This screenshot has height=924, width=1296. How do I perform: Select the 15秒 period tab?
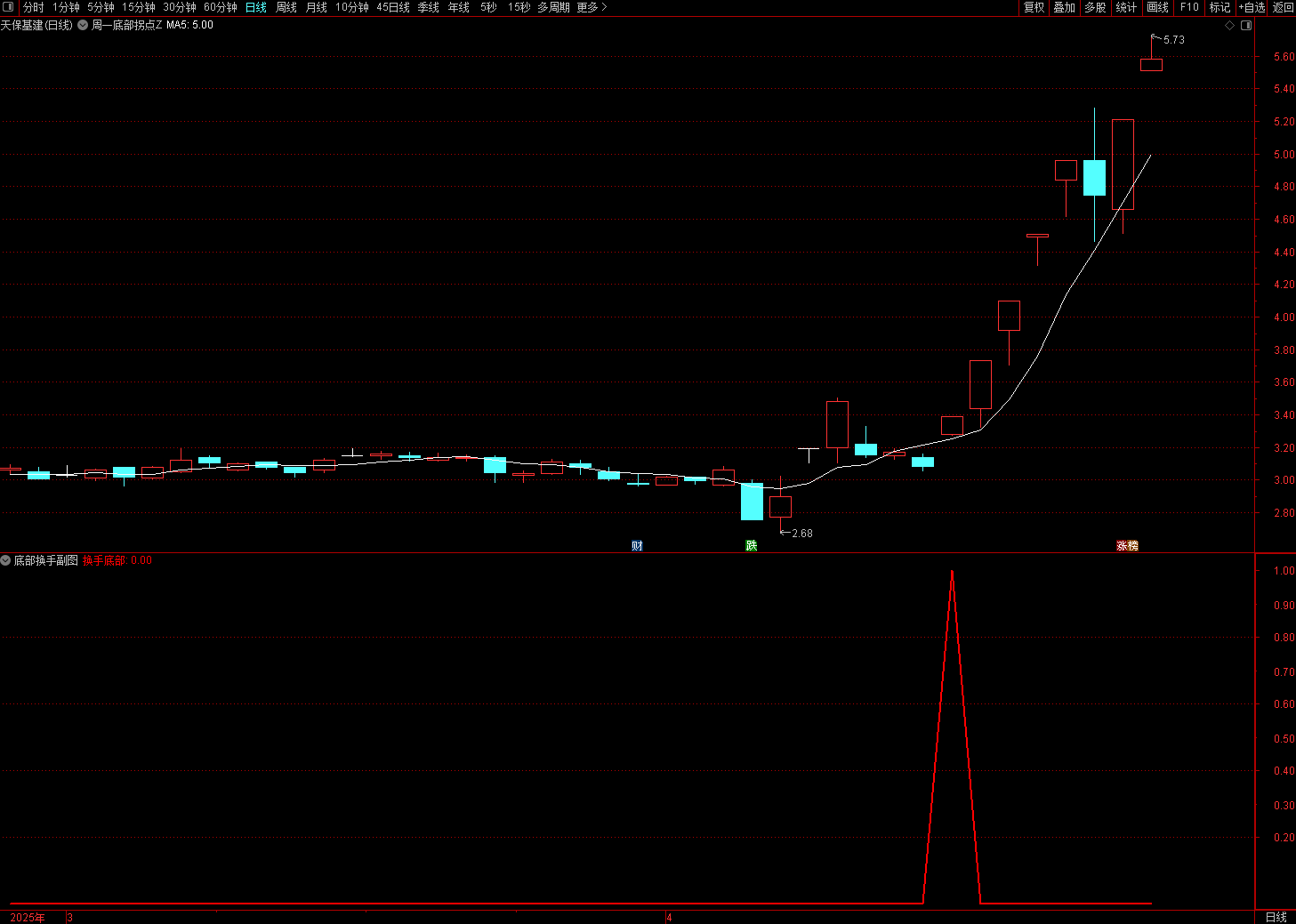[519, 7]
